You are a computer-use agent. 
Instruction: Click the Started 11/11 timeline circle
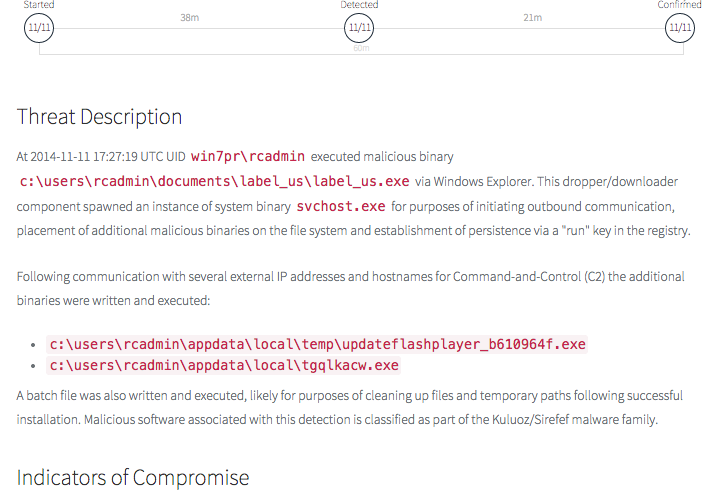(39, 28)
